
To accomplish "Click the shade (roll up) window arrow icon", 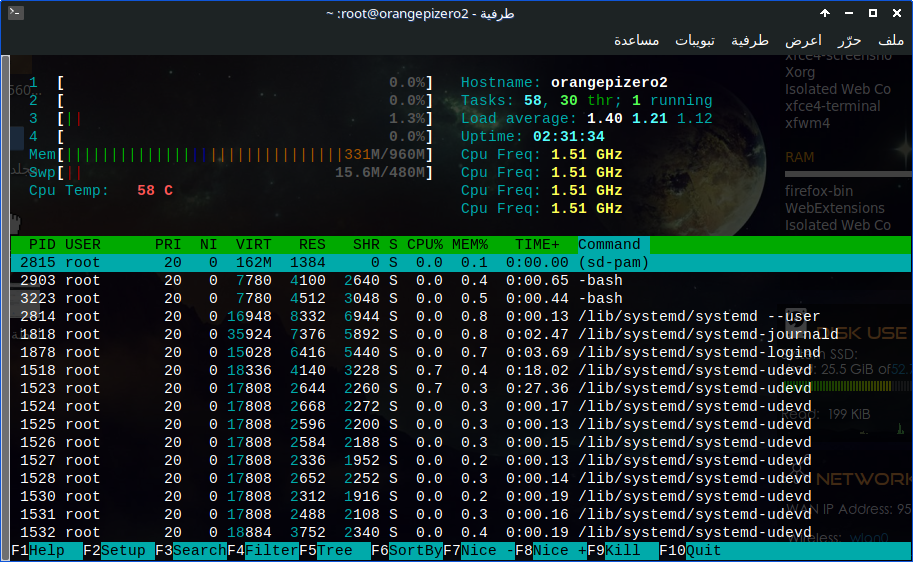I will click(825, 14).
